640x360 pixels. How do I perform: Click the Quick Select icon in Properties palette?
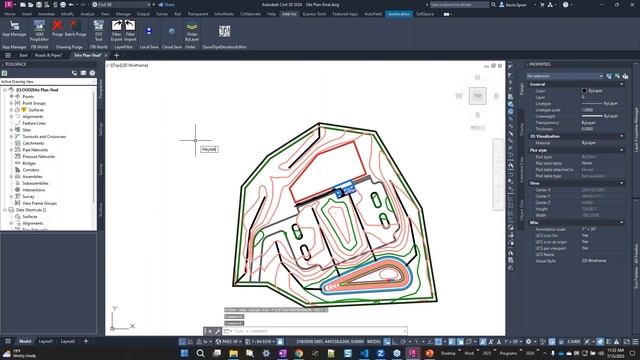[x=625, y=76]
